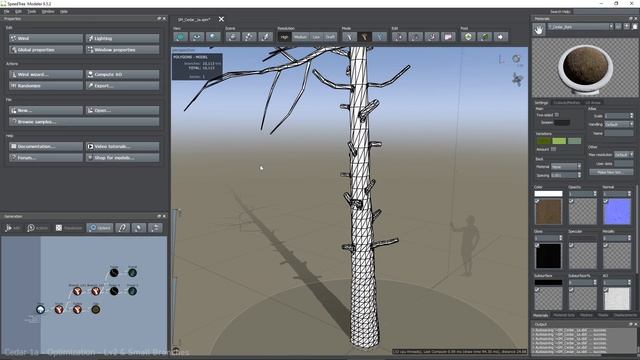
Task: Open the File menu
Action: [7, 11]
